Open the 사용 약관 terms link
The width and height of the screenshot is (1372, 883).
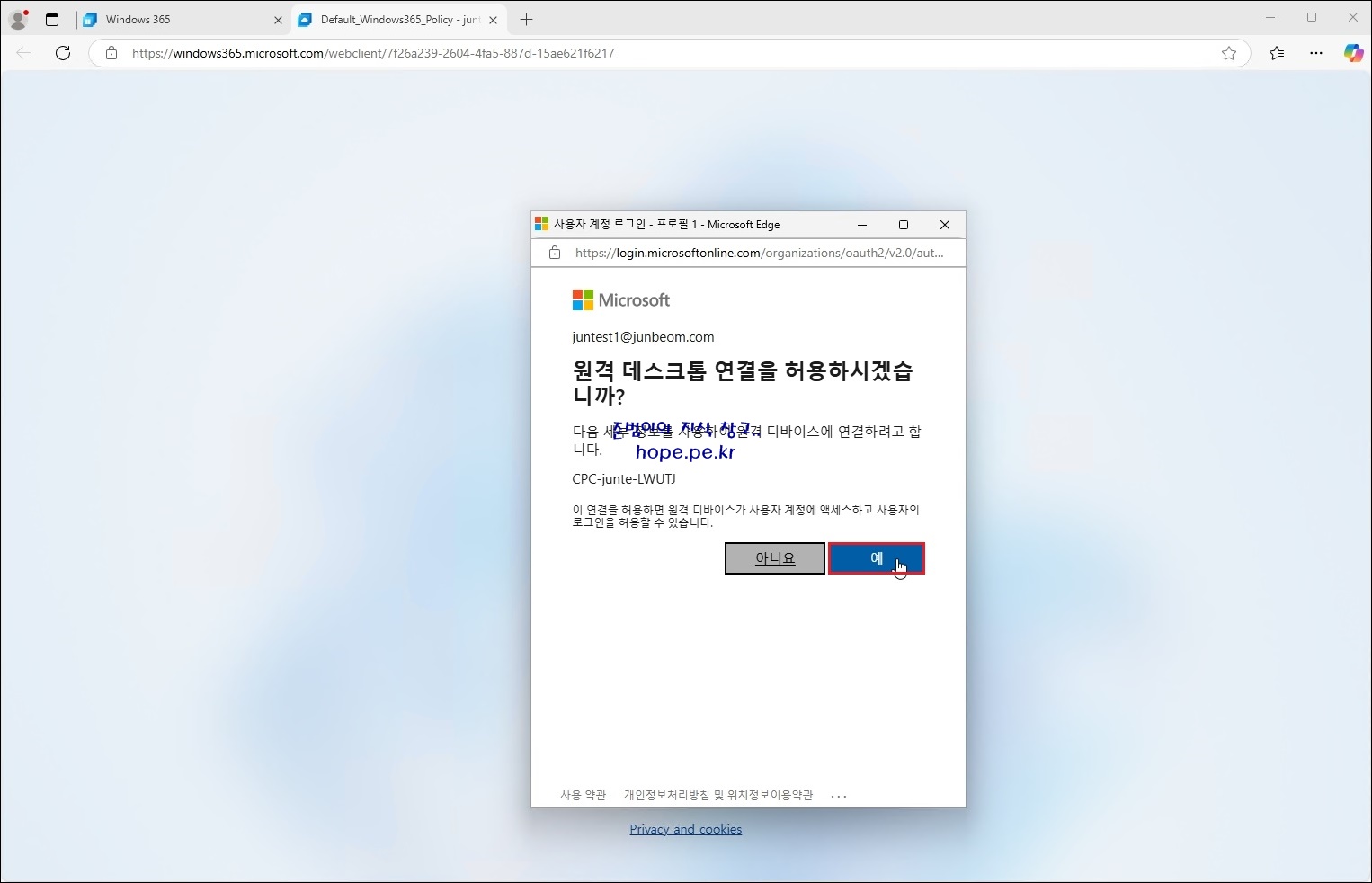point(583,795)
